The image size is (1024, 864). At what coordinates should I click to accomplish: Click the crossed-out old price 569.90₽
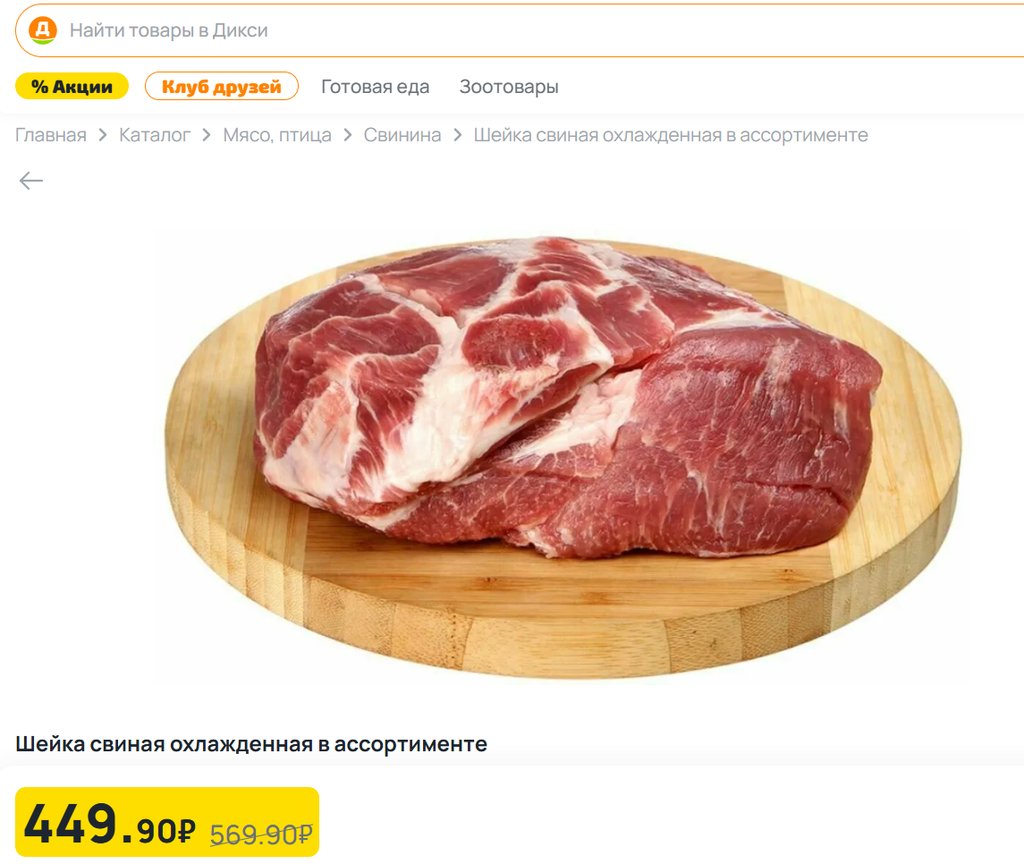[x=261, y=833]
